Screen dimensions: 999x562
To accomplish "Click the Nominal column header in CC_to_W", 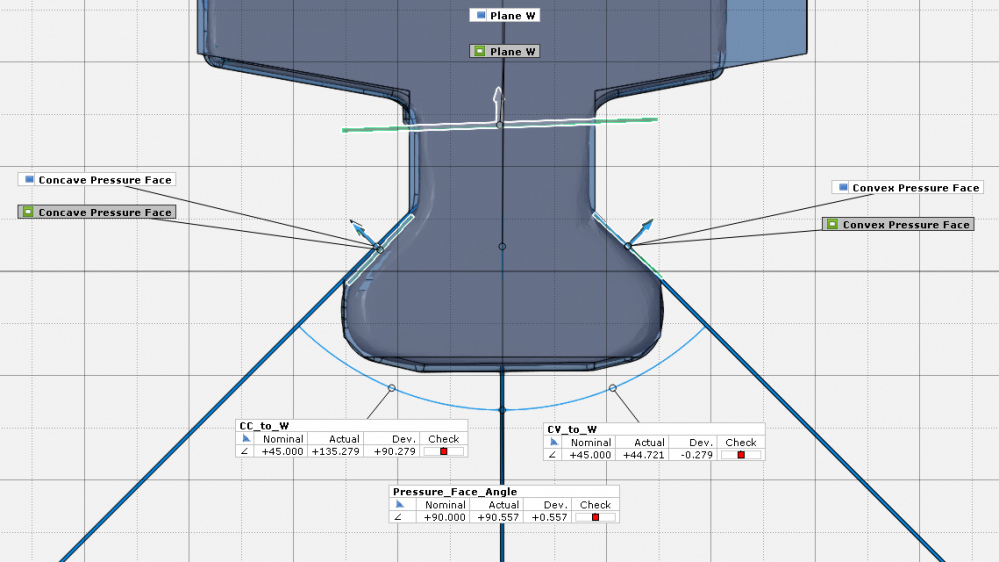I will click(282, 439).
